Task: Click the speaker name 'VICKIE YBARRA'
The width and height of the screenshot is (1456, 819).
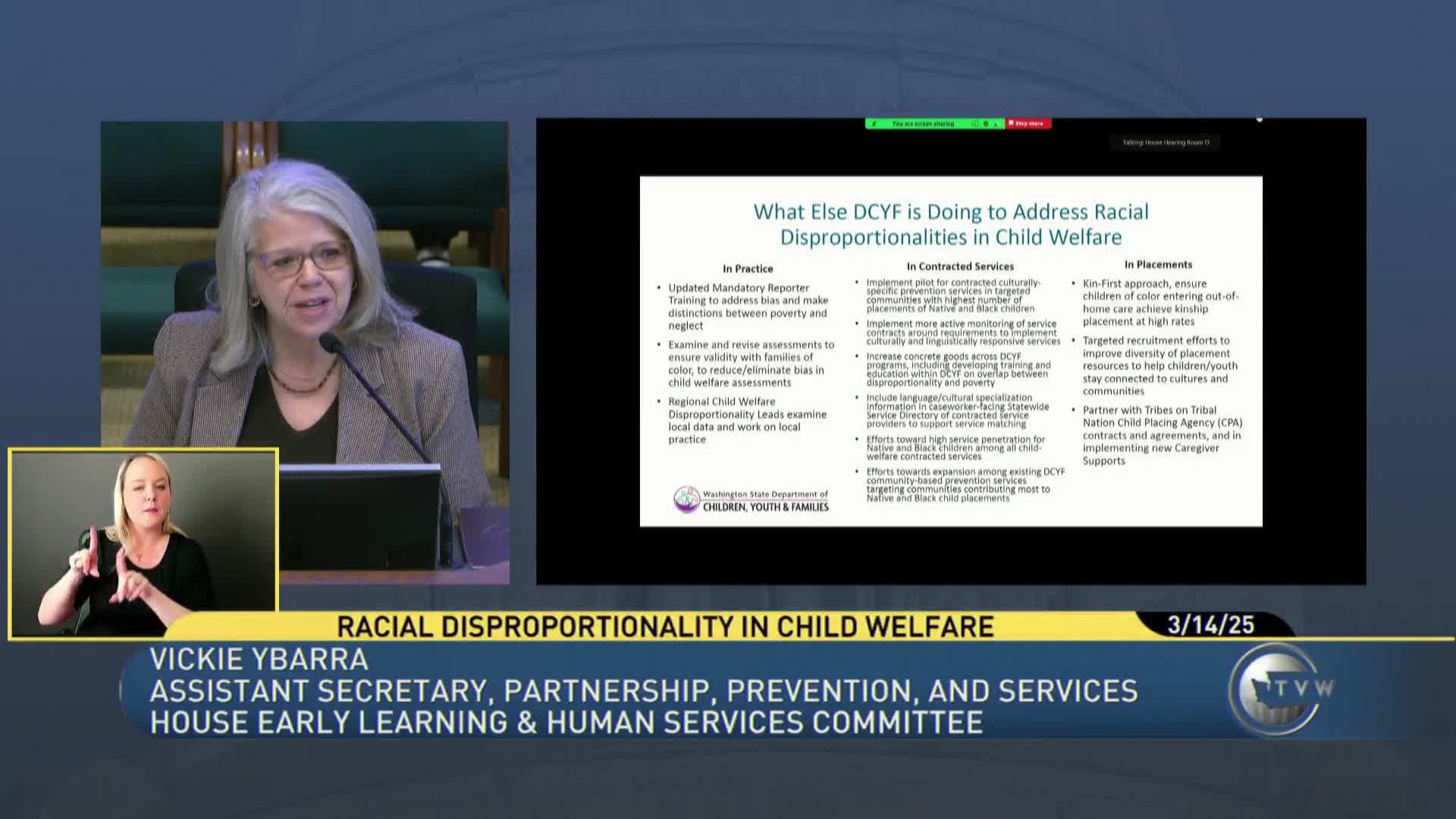Action: pos(261,658)
